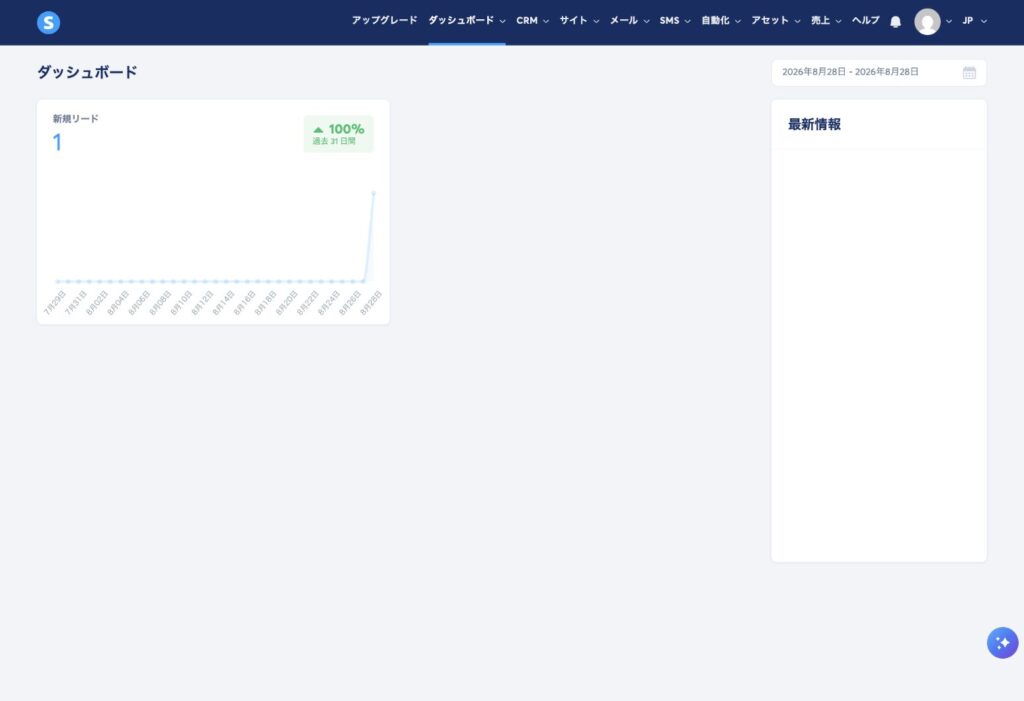Click the 新規リード count value 1

point(57,142)
